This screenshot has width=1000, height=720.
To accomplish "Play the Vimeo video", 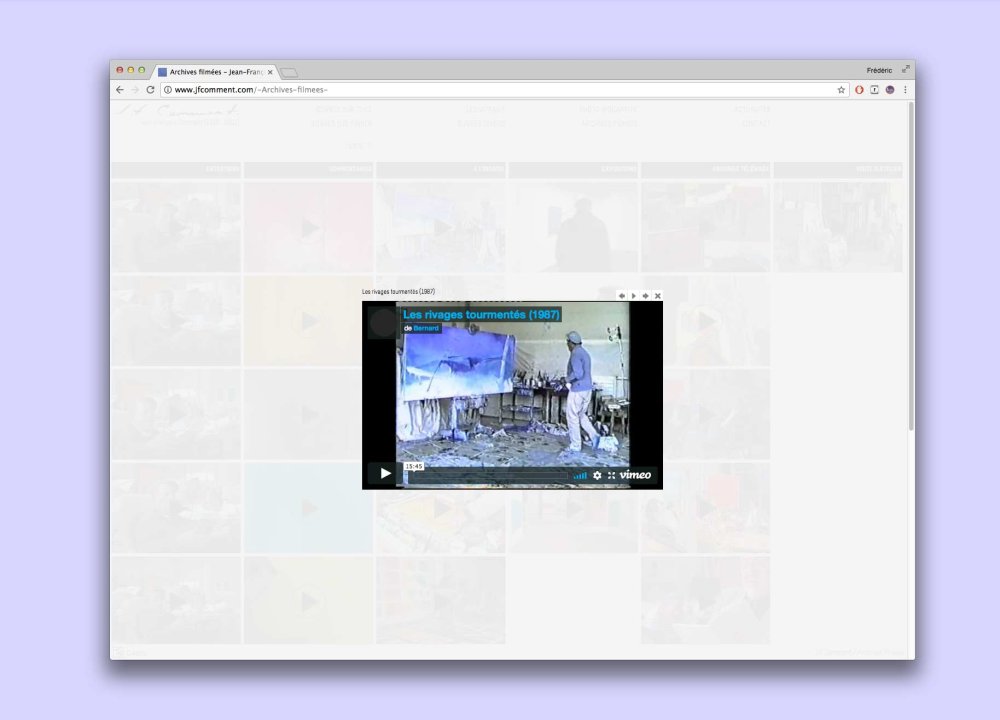I will click(385, 473).
